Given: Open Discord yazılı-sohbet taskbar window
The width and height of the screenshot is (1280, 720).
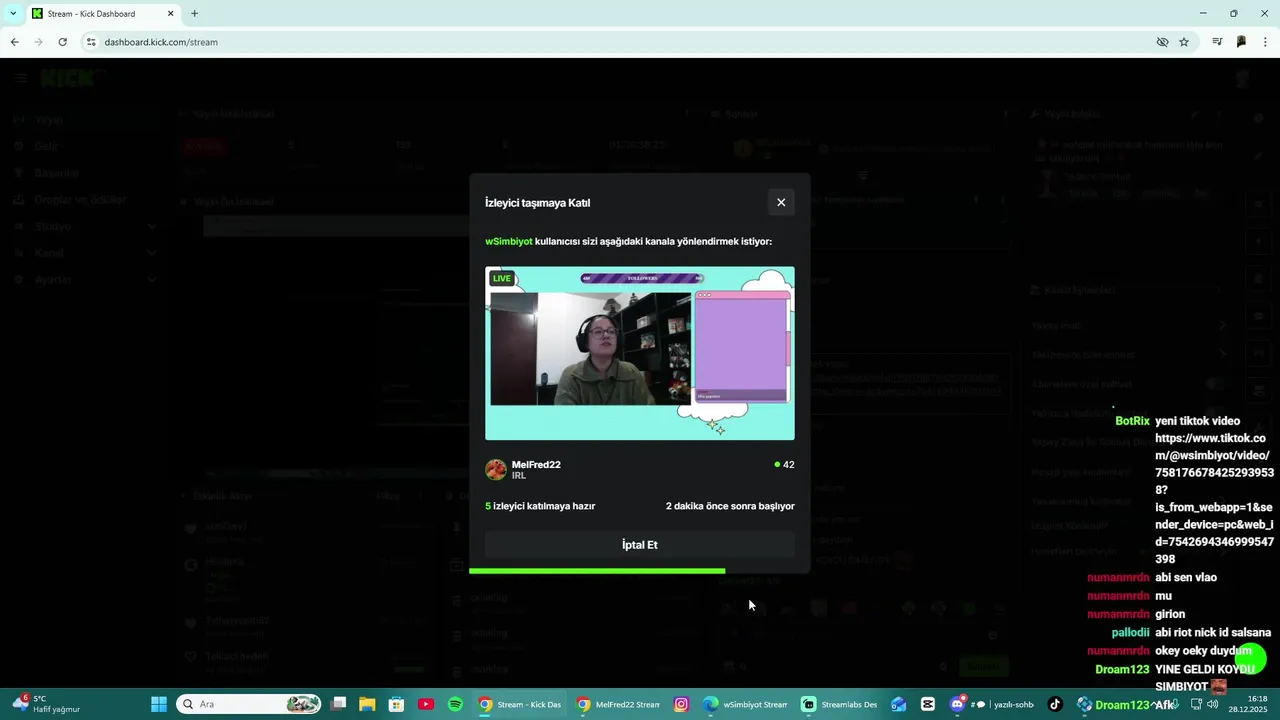Looking at the screenshot, I should (x=992, y=704).
